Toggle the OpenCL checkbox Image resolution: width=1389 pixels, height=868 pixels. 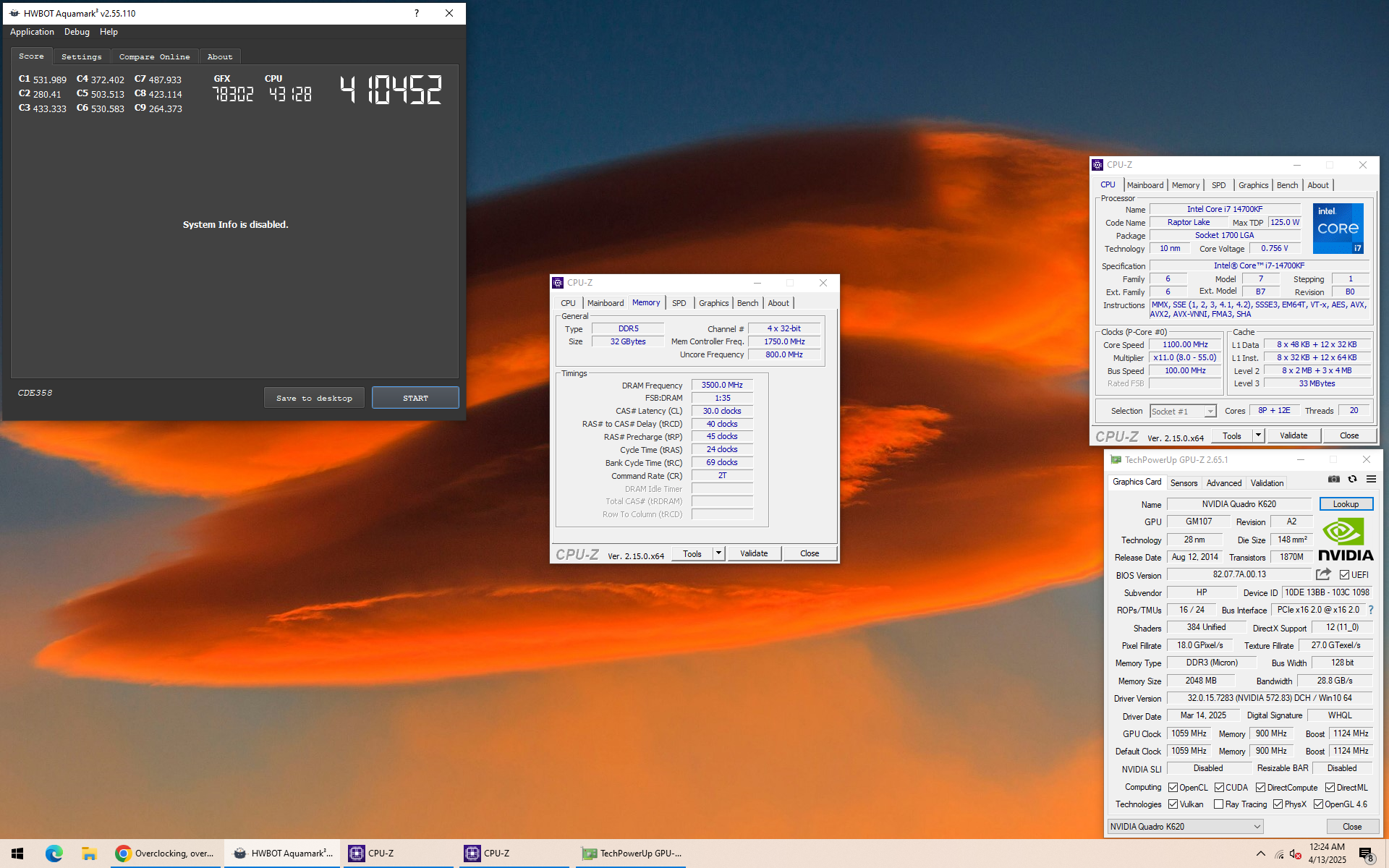[1173, 788]
